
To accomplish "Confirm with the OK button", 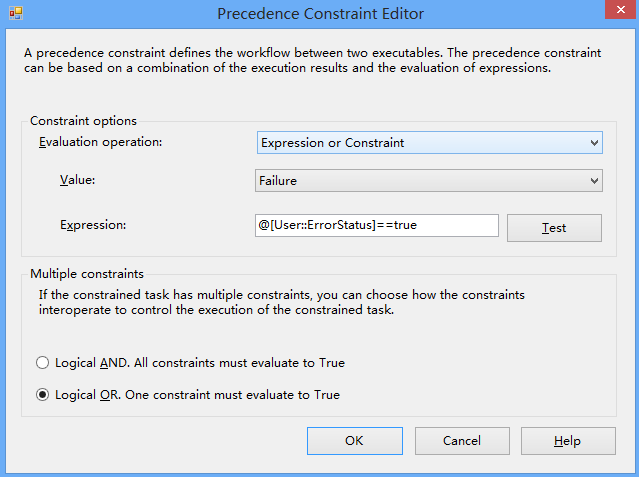I will 354,441.
